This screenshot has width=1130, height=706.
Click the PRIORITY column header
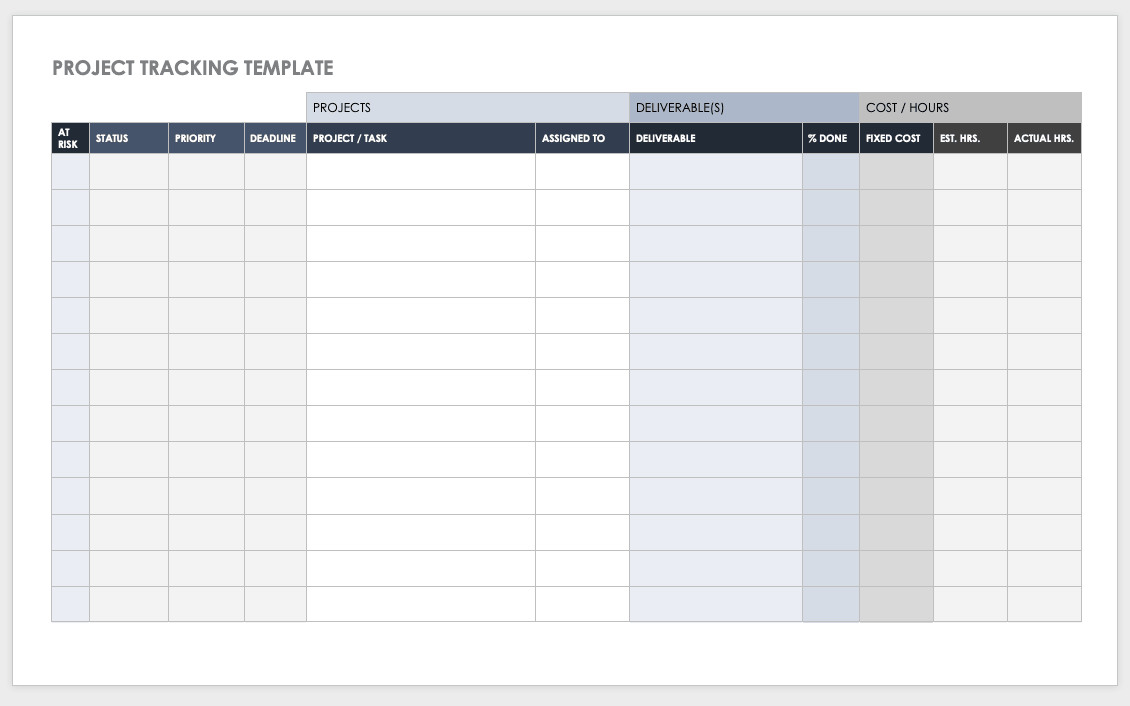click(x=206, y=138)
